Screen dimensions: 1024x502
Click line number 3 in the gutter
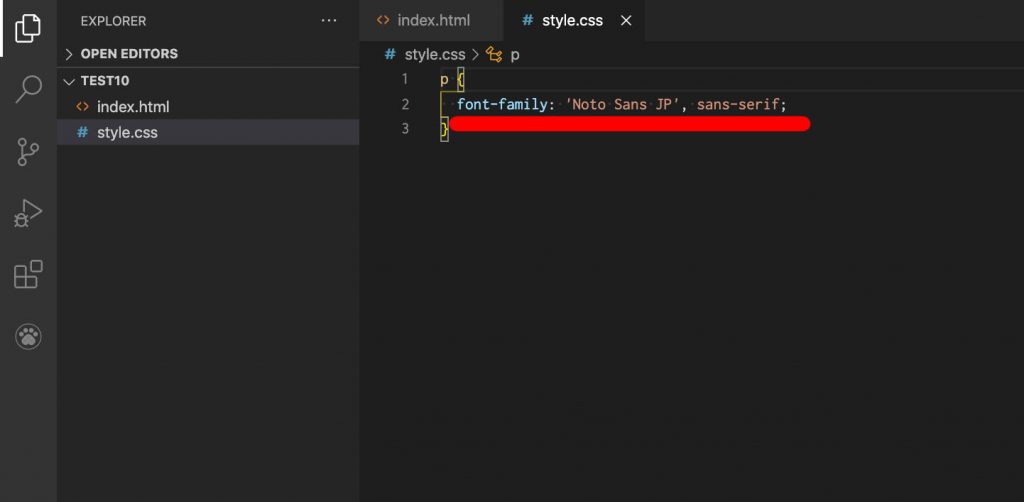(x=405, y=129)
